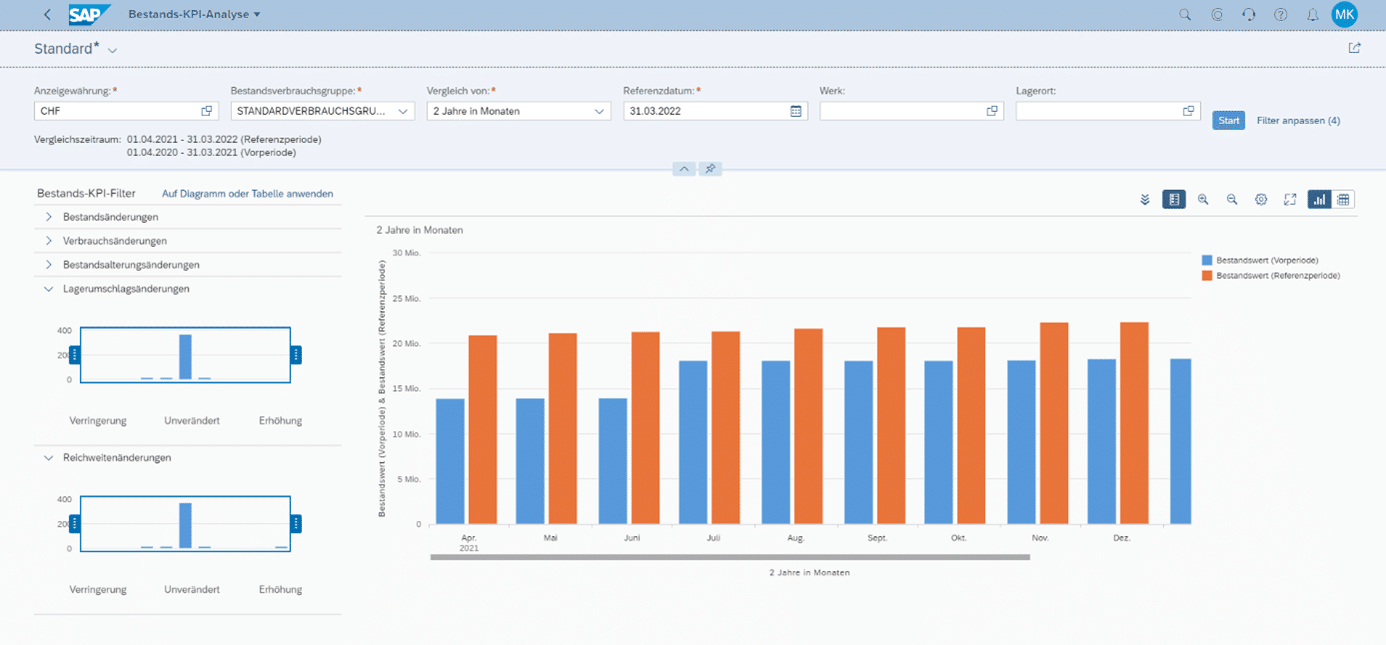Click the chart's horizontal scrollbar
The image size is (1386, 645).
tap(730, 557)
